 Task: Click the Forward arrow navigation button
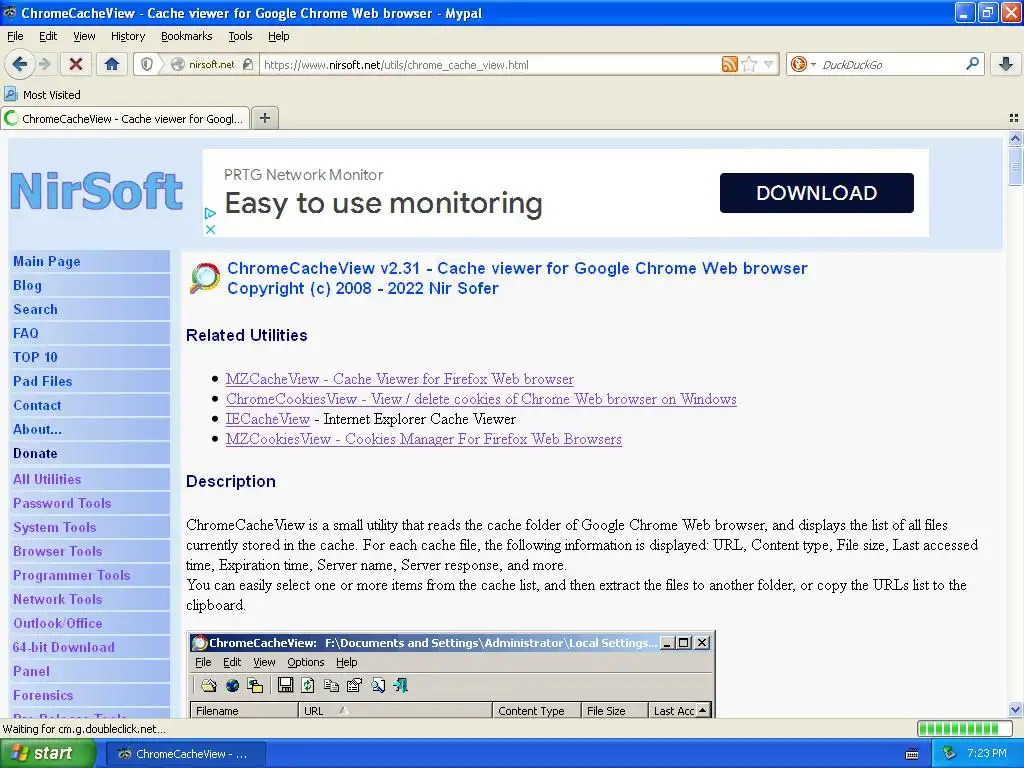tap(44, 64)
